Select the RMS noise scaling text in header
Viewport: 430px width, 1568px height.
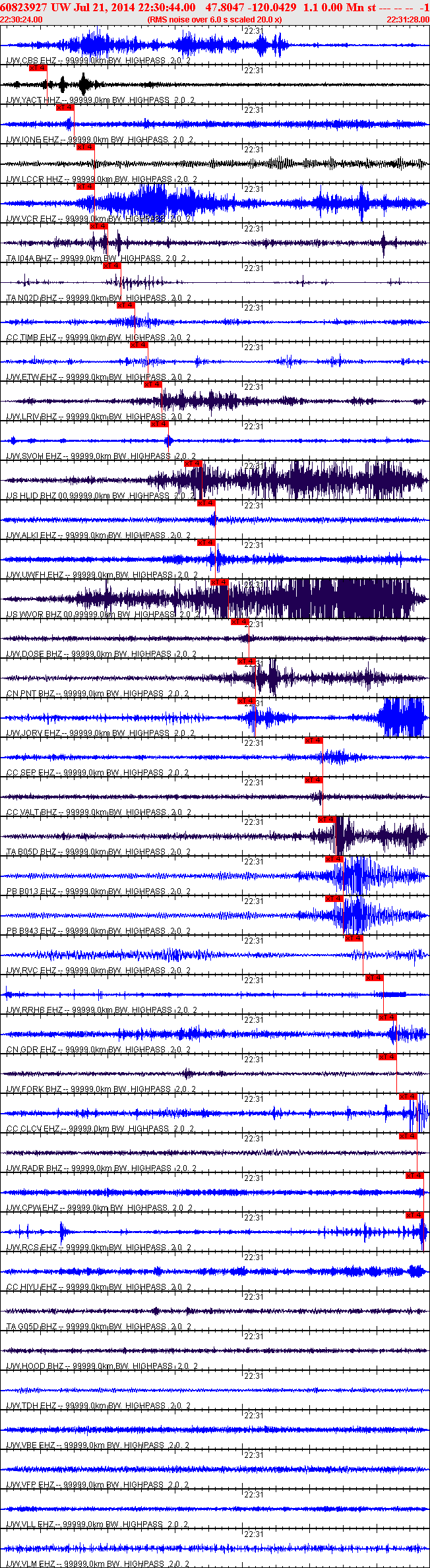(215, 20)
